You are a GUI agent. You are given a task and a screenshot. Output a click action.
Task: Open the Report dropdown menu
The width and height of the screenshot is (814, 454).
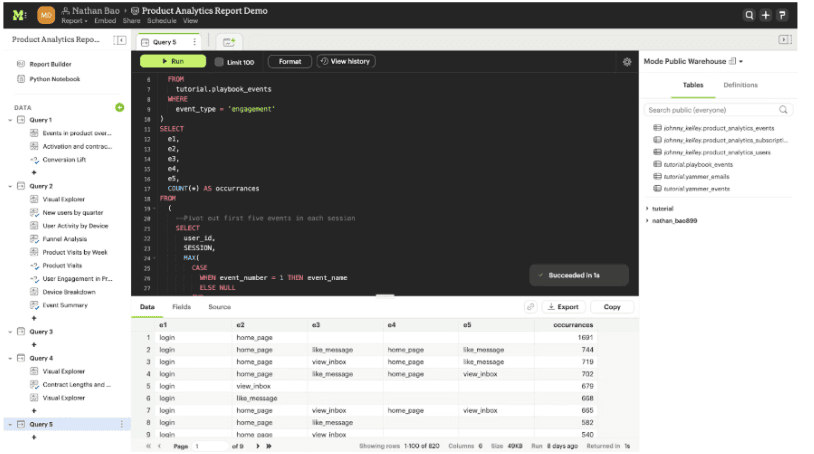tap(74, 21)
